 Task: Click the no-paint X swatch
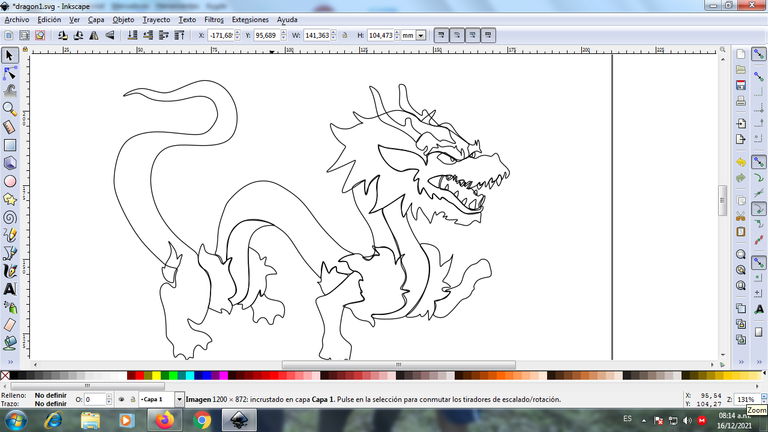click(x=5, y=376)
